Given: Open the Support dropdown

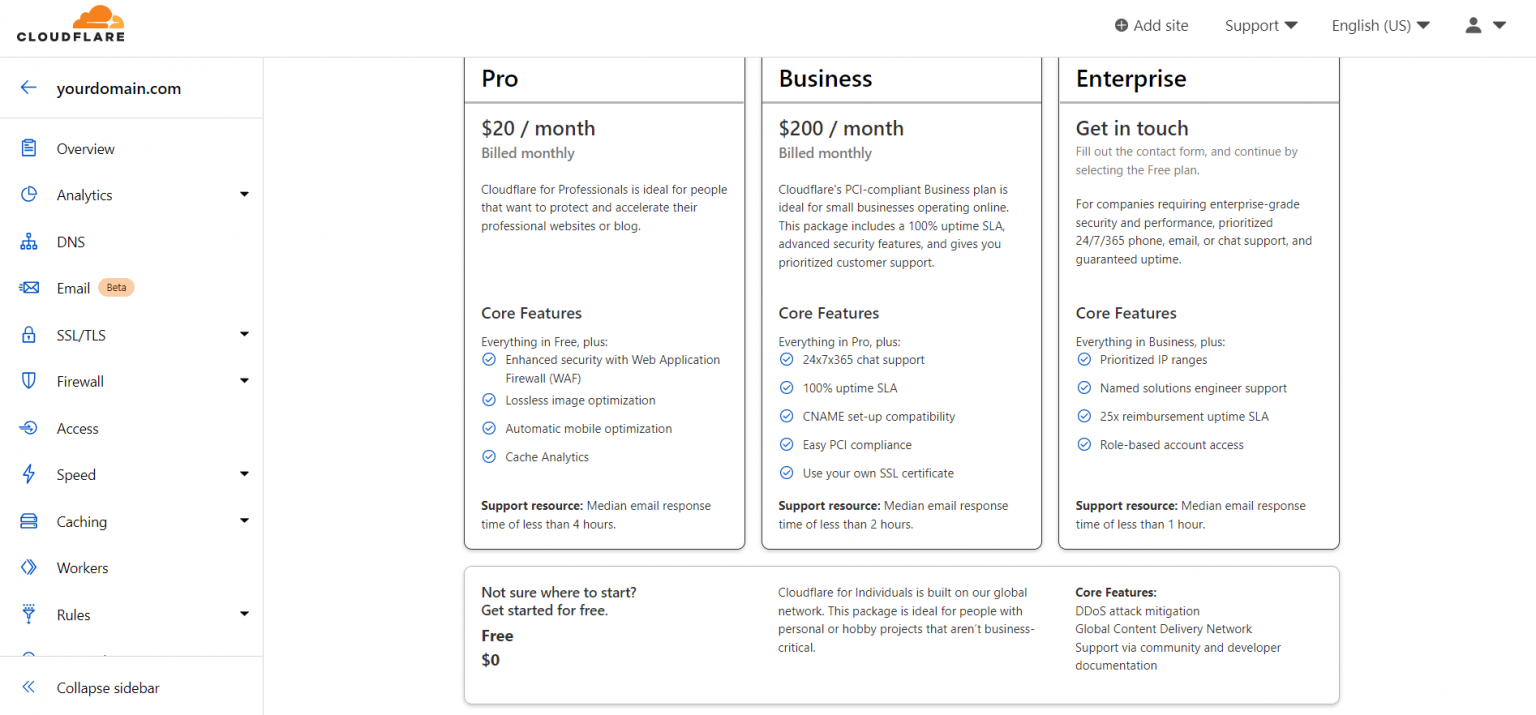Looking at the screenshot, I should (1260, 25).
